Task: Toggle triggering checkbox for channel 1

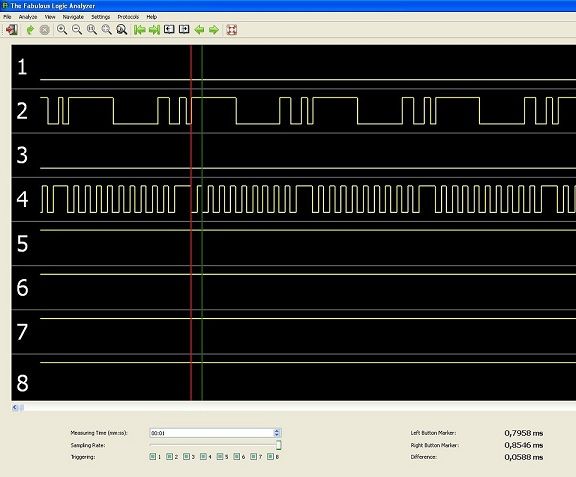Action: pos(153,456)
